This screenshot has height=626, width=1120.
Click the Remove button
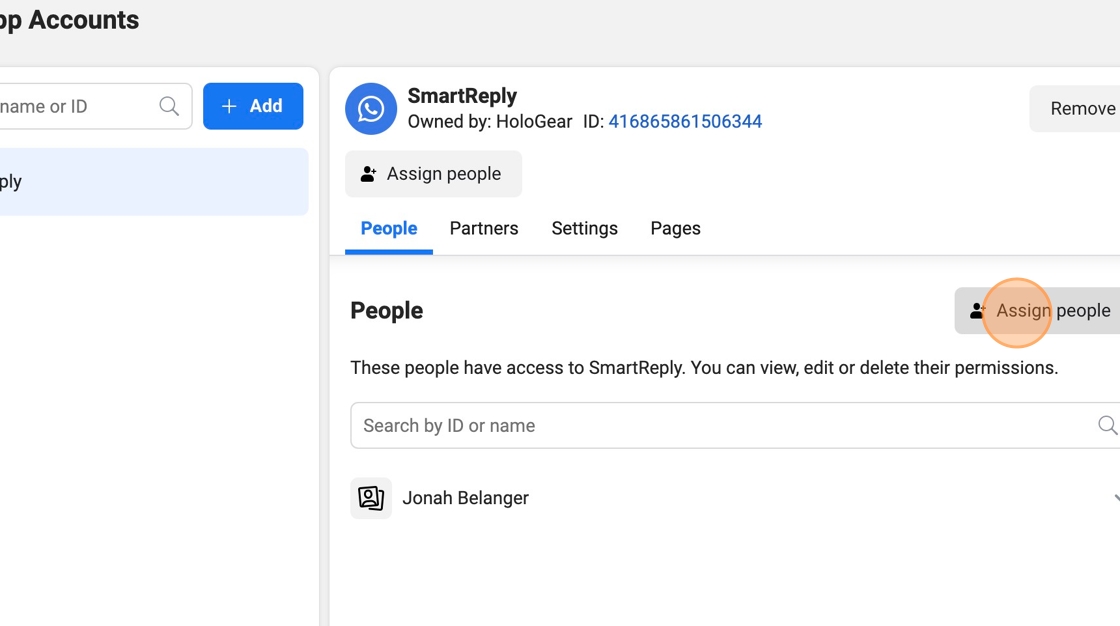pos(1077,109)
